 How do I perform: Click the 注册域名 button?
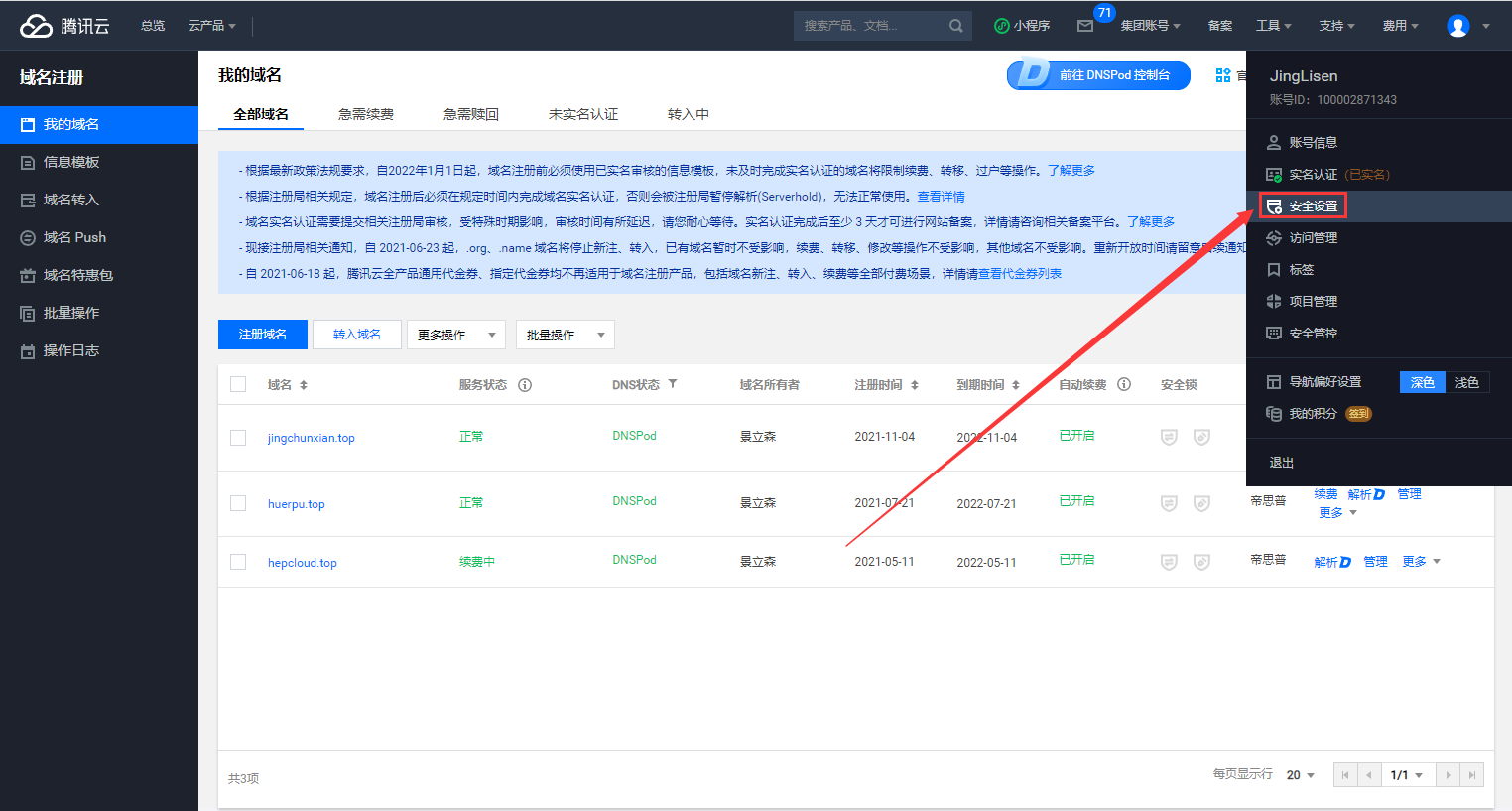[262, 335]
